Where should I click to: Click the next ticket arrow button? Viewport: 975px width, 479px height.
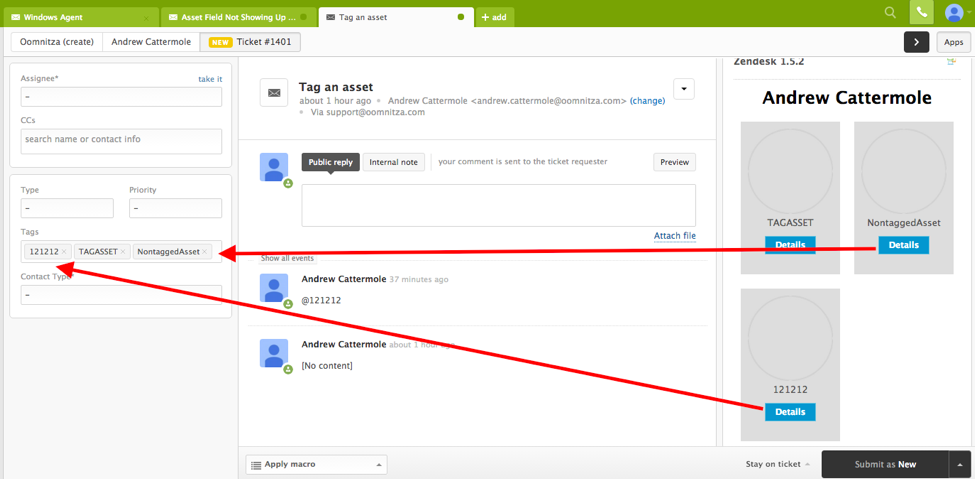916,42
